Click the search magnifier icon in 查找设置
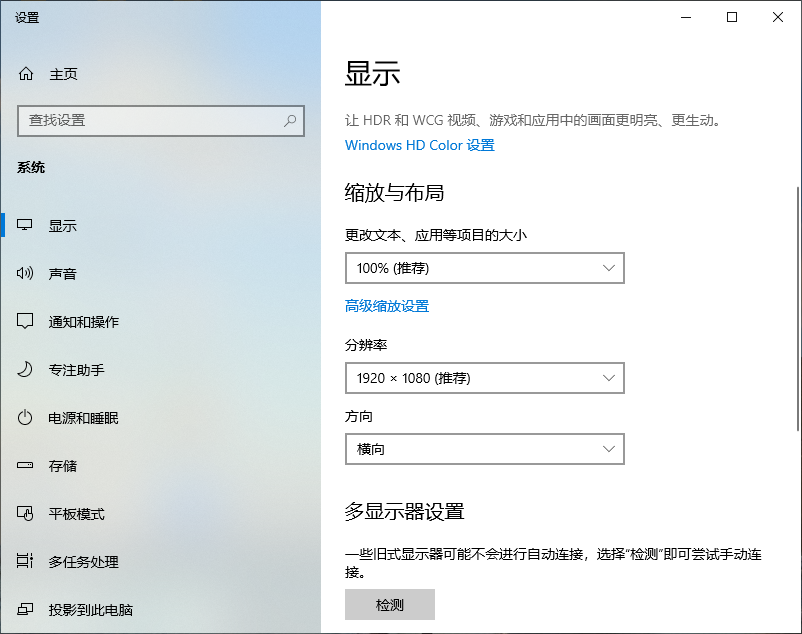 290,120
